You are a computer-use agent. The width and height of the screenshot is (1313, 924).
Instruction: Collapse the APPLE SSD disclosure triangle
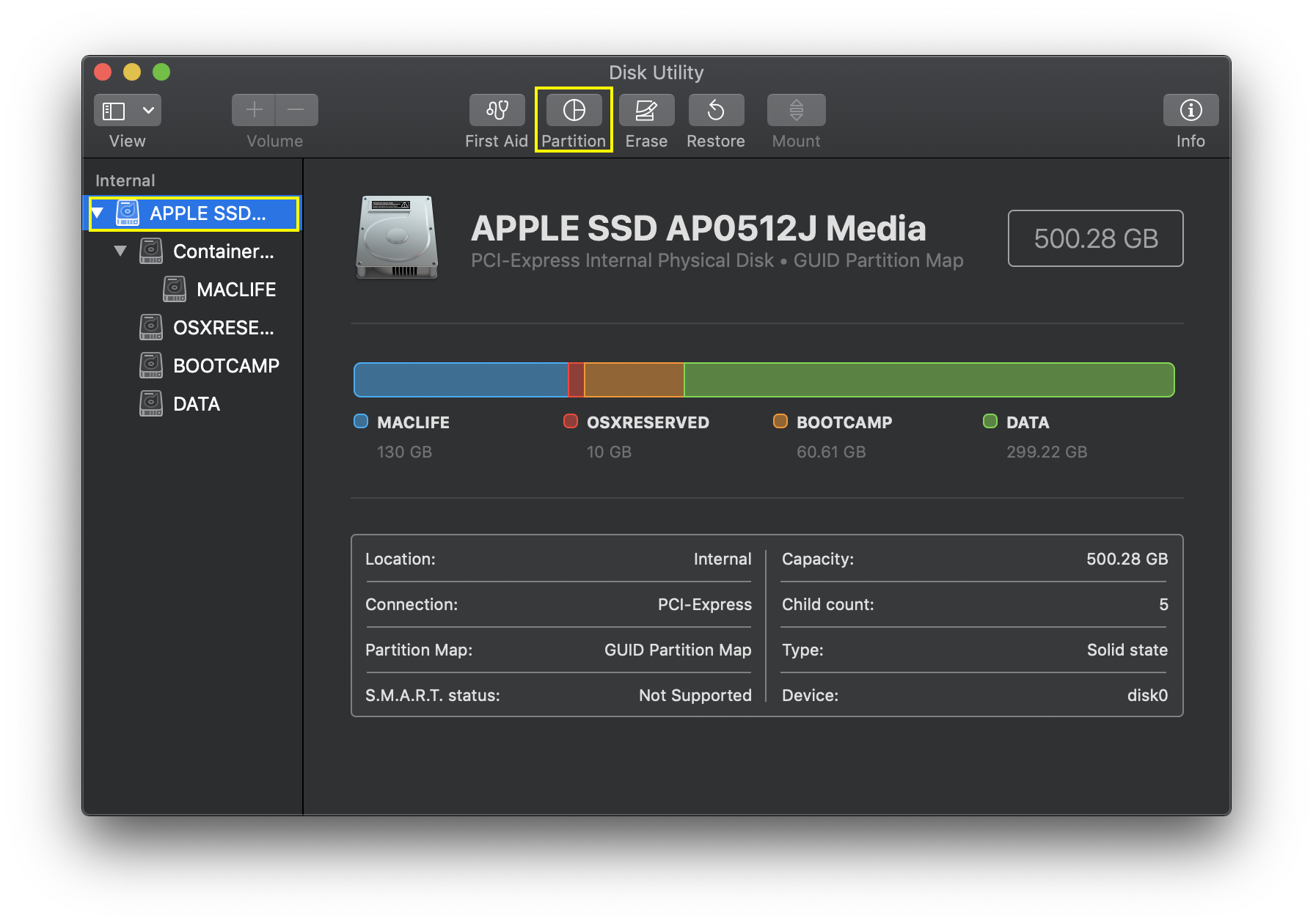(x=98, y=213)
